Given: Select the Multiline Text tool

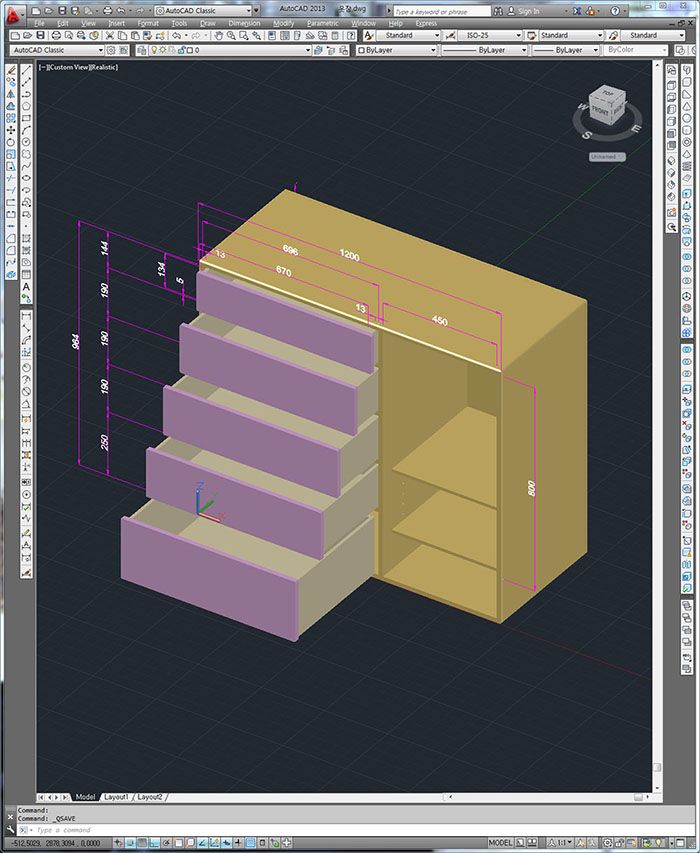Looking at the screenshot, I should [x=26, y=286].
